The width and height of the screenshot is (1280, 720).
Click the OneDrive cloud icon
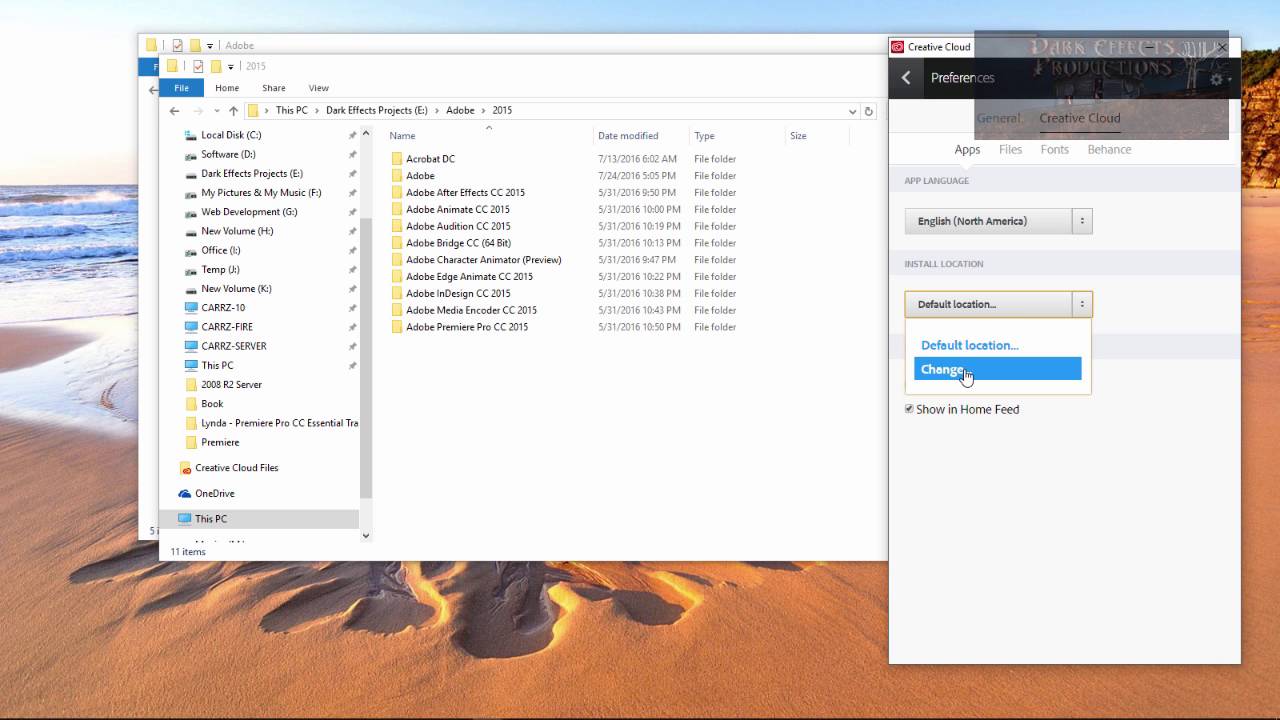coord(185,494)
